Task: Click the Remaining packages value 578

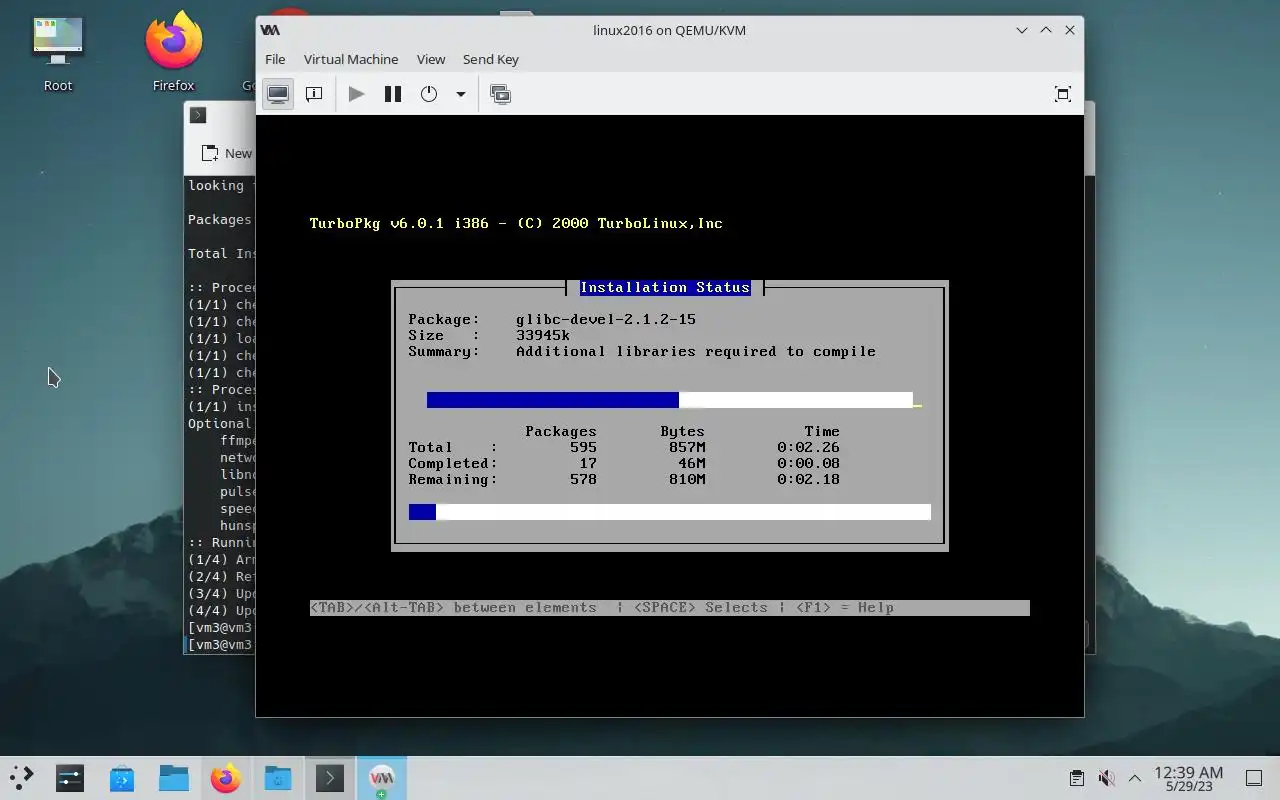Action: click(x=583, y=479)
